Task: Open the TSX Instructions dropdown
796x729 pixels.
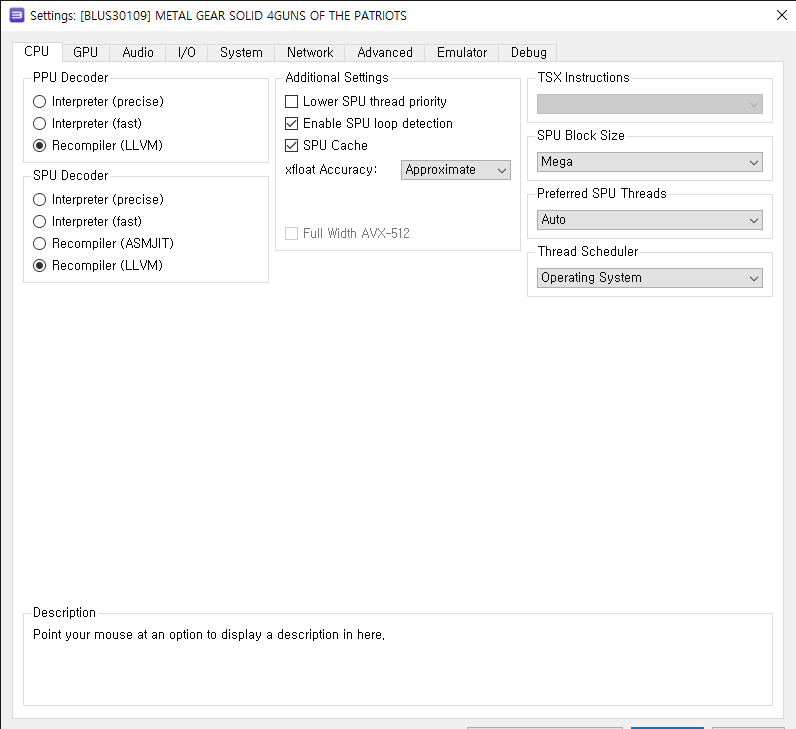Action: (649, 104)
